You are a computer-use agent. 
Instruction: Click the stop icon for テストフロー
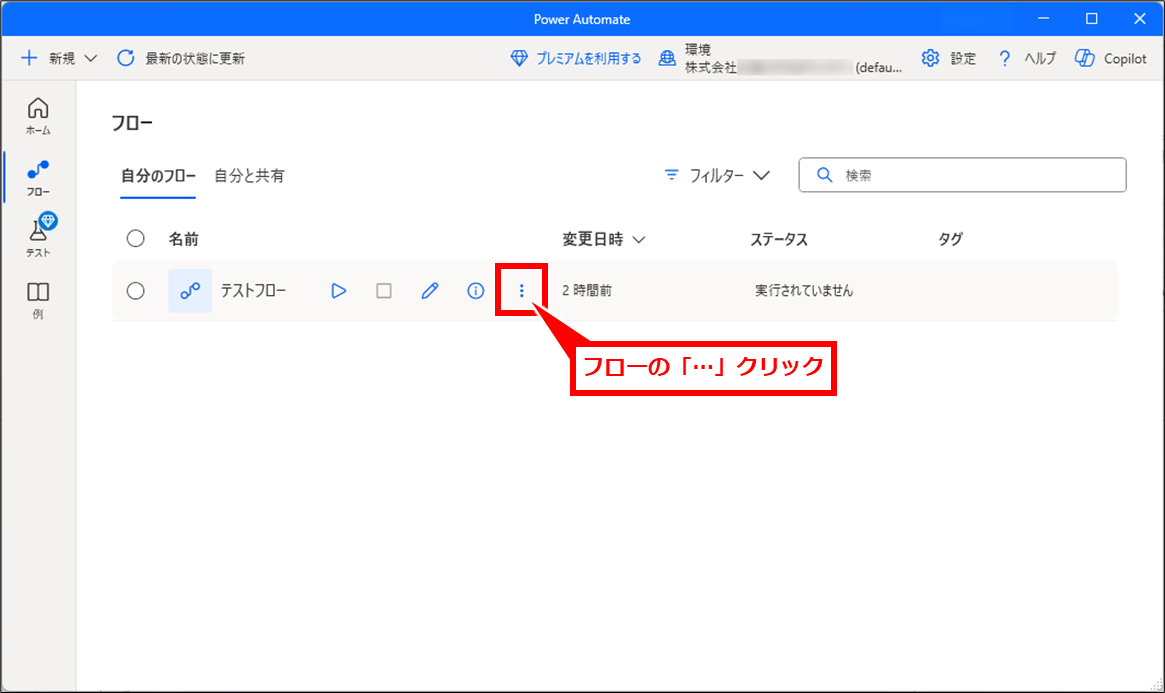[384, 291]
